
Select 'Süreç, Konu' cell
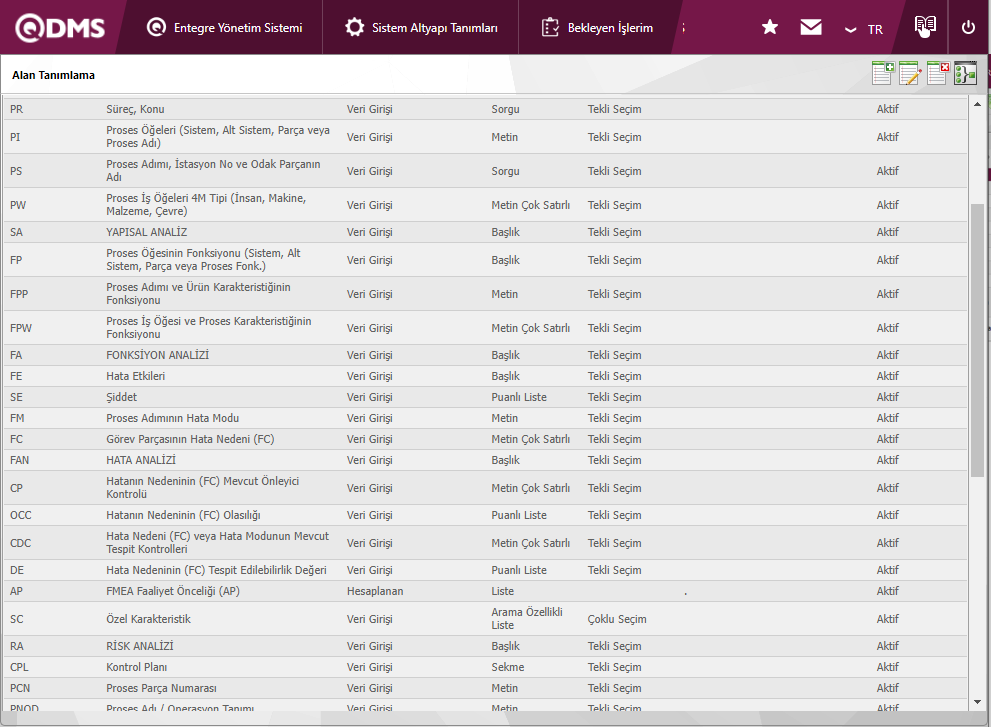click(135, 109)
